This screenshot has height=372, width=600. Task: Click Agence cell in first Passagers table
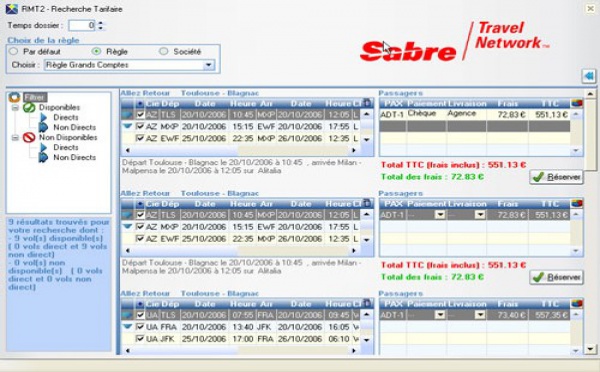coord(466,114)
